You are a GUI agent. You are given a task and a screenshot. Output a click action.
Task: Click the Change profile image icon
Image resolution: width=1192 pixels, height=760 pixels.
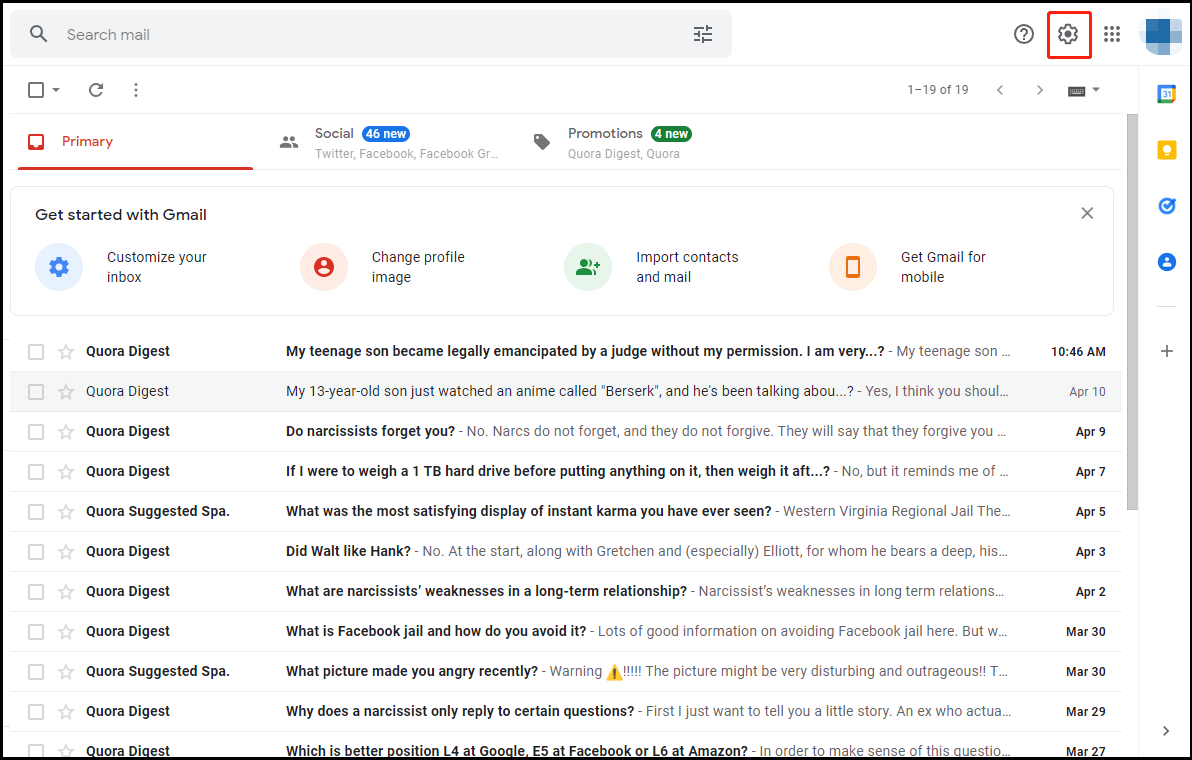[x=324, y=267]
